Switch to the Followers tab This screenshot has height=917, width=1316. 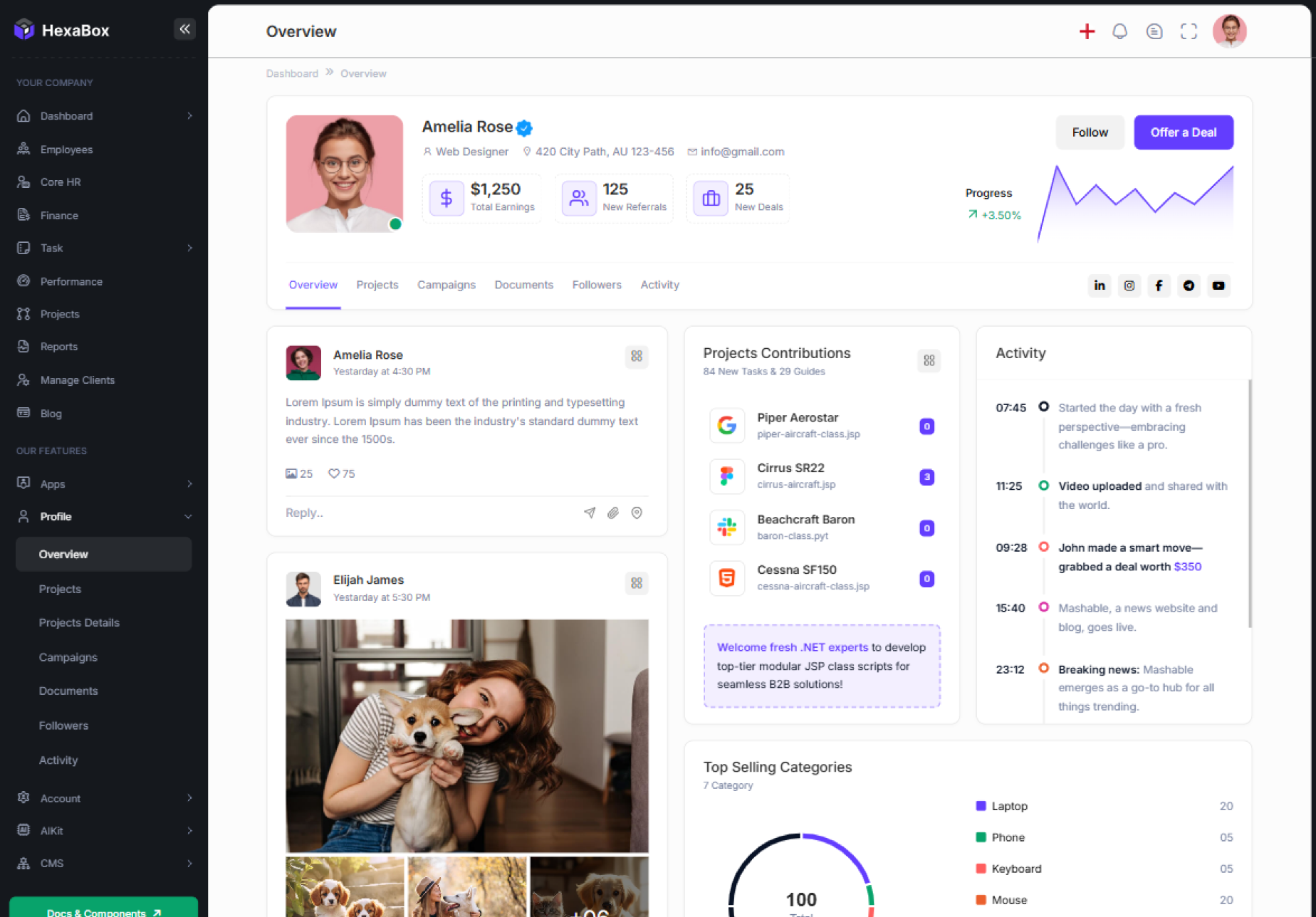[596, 285]
